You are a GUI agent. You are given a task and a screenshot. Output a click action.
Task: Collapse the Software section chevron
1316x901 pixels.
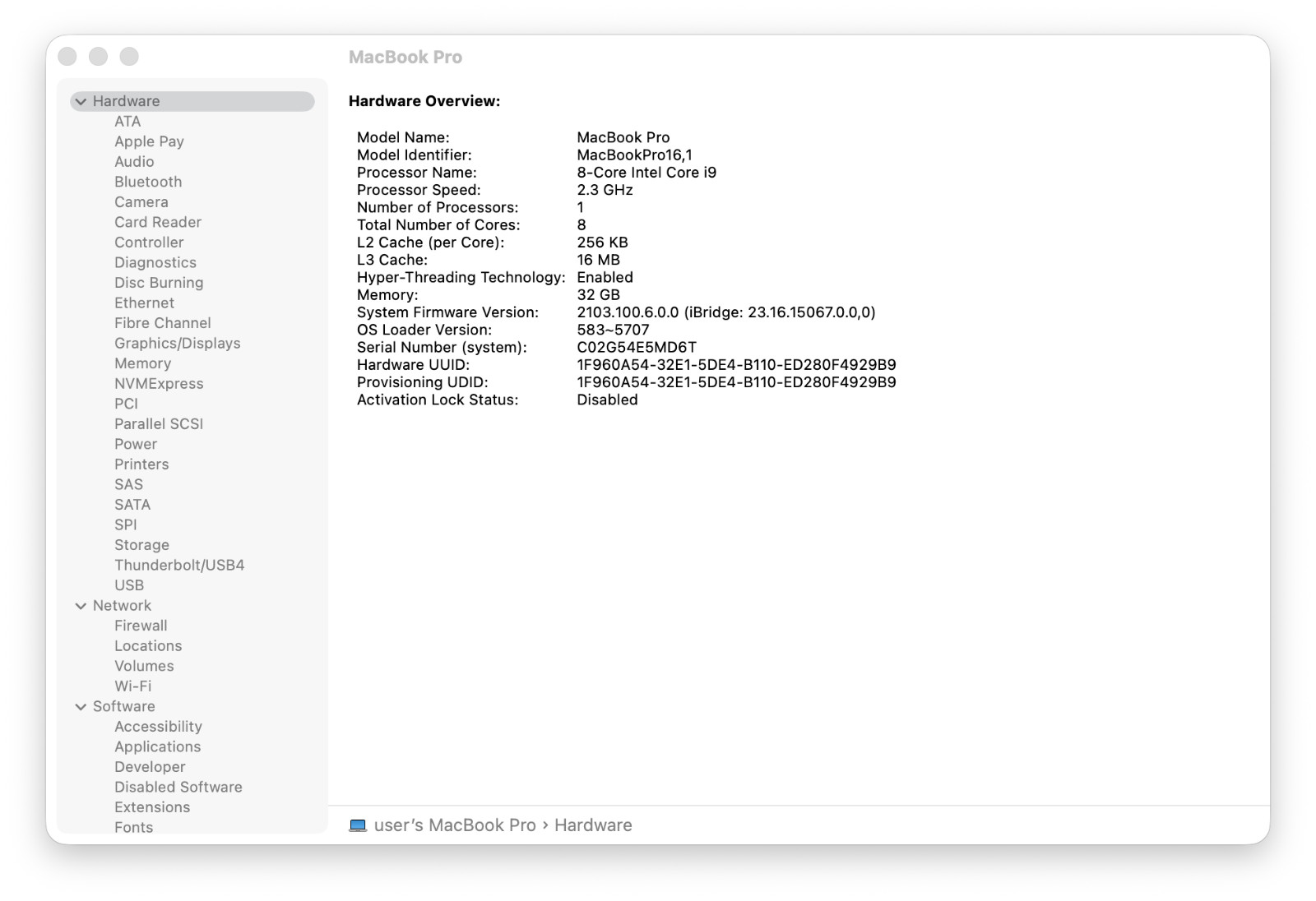click(x=81, y=706)
